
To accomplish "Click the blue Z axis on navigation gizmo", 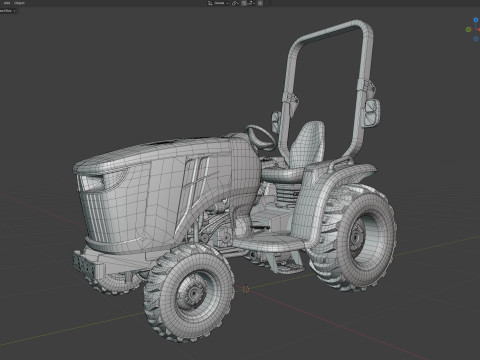I will [x=476, y=20].
